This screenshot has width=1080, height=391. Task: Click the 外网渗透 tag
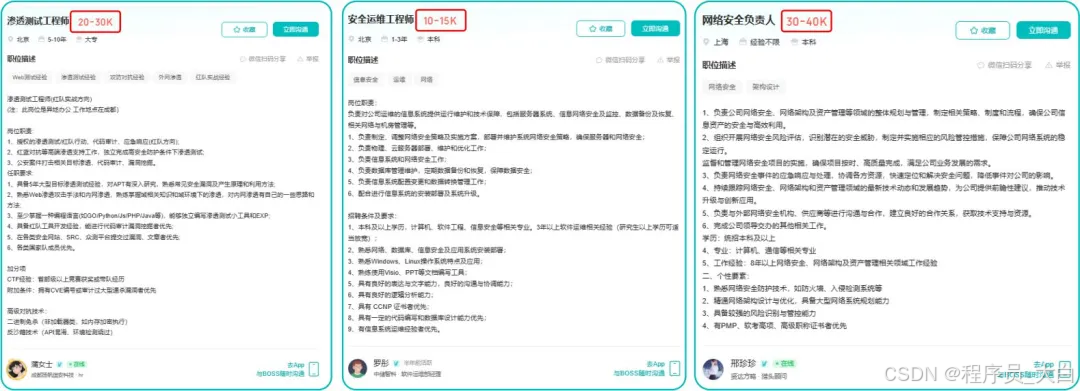[170, 78]
